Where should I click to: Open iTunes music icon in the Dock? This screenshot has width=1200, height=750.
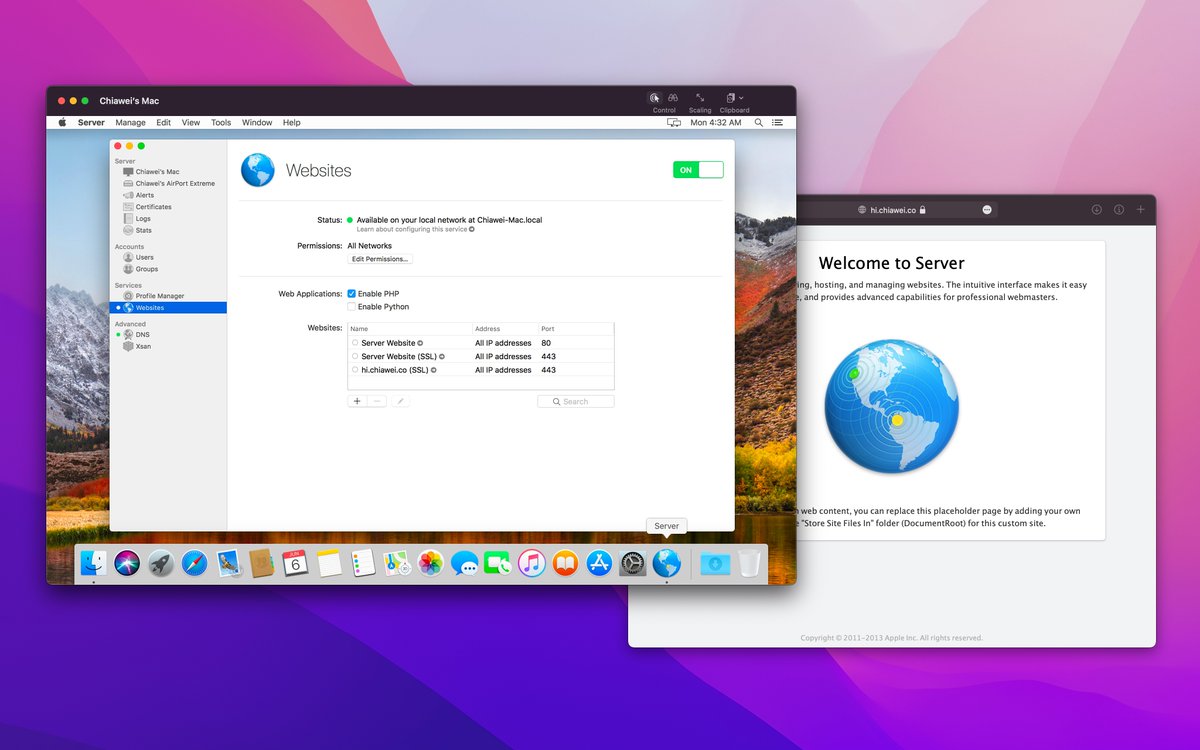click(531, 563)
